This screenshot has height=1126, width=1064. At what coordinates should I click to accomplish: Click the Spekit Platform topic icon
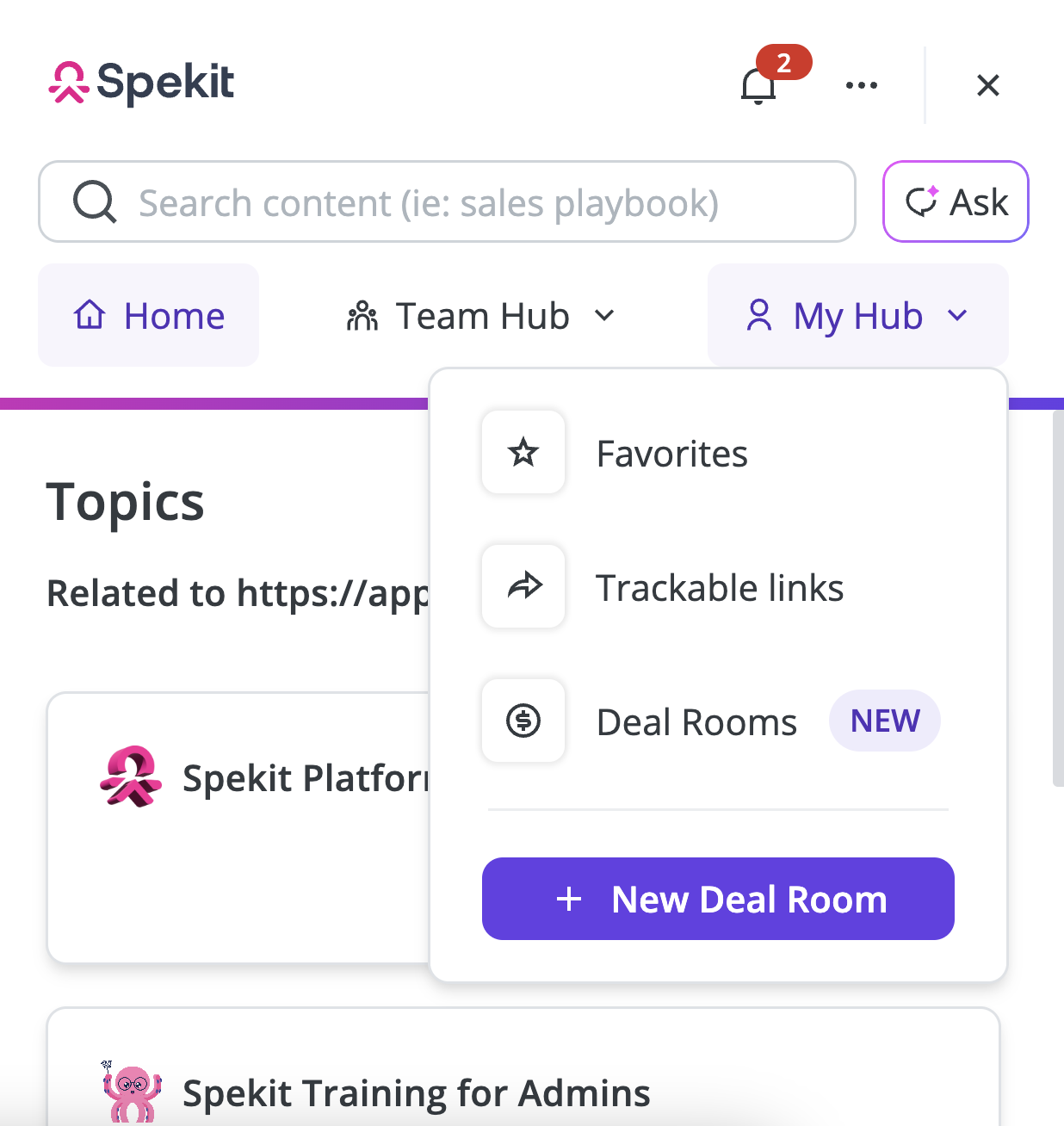click(x=131, y=776)
